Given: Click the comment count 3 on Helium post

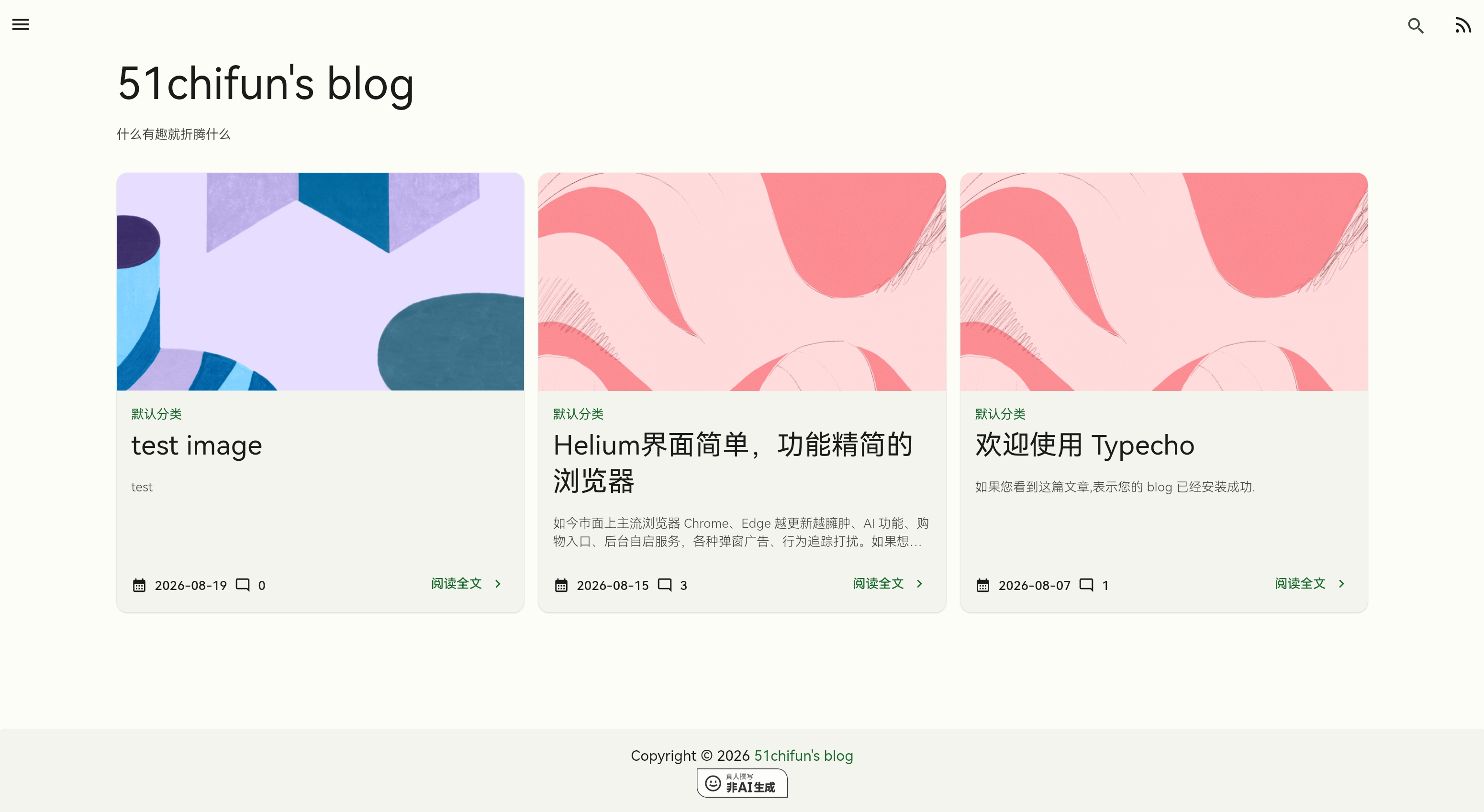Looking at the screenshot, I should tap(683, 586).
